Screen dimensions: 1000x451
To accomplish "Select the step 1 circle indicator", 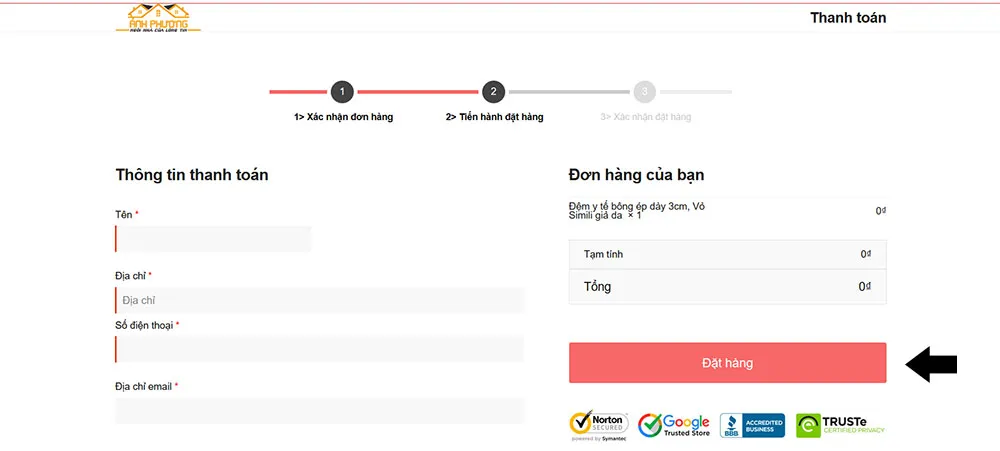I will [342, 92].
